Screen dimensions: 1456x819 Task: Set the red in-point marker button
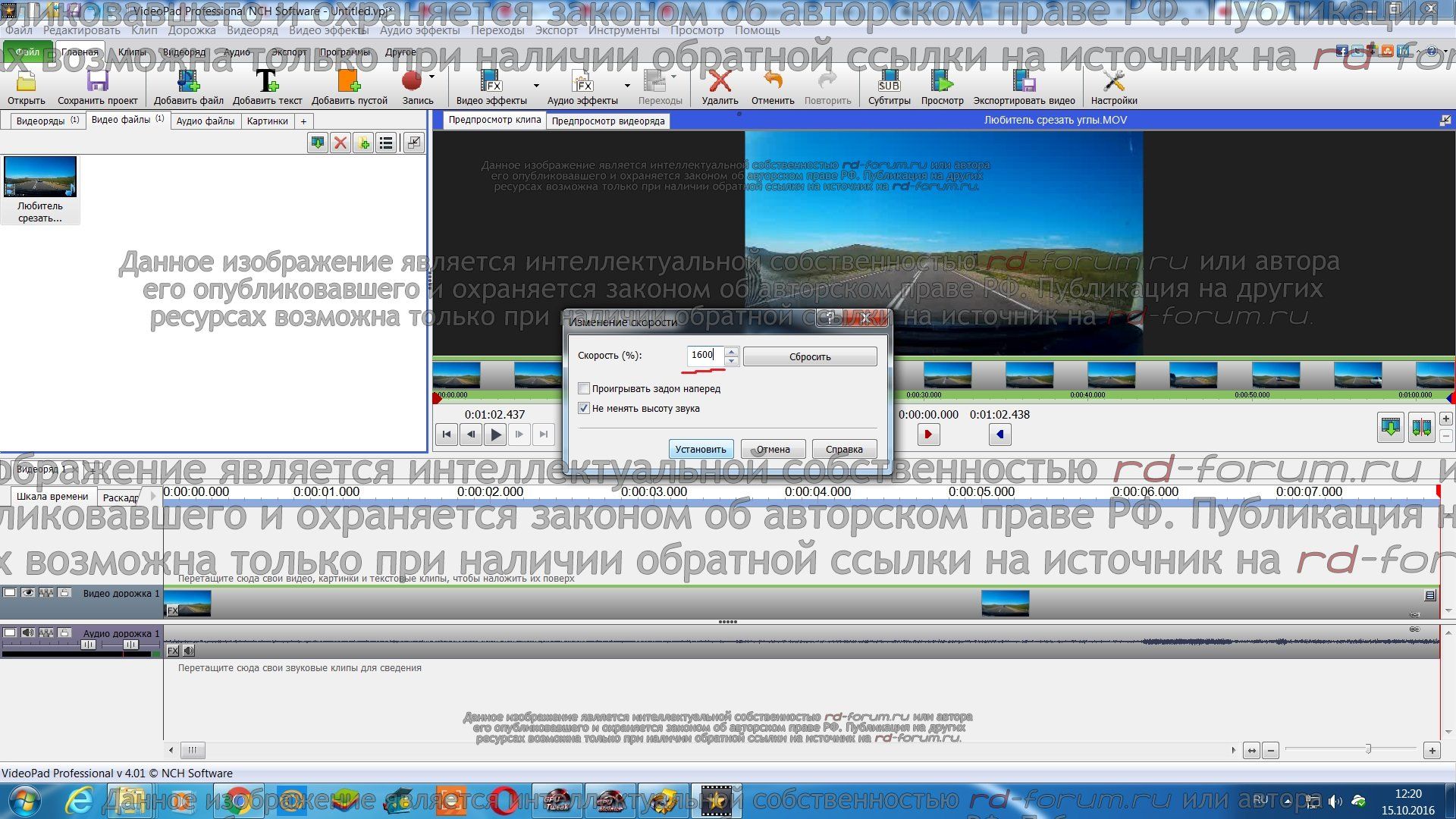[927, 435]
